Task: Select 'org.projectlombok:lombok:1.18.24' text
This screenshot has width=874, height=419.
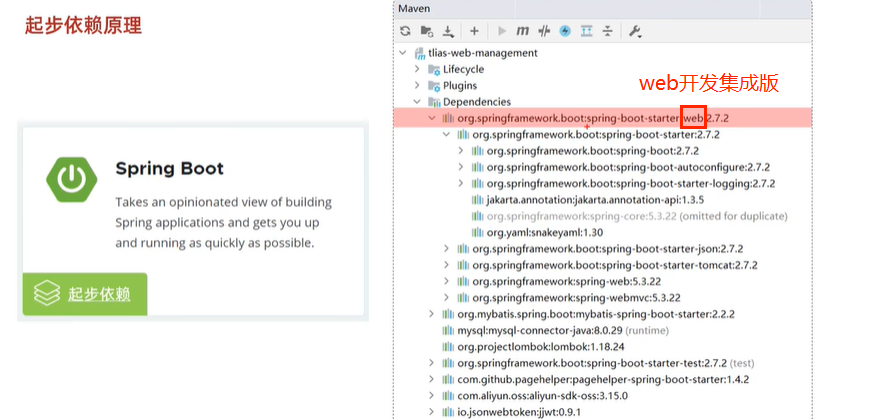Action: click(541, 347)
